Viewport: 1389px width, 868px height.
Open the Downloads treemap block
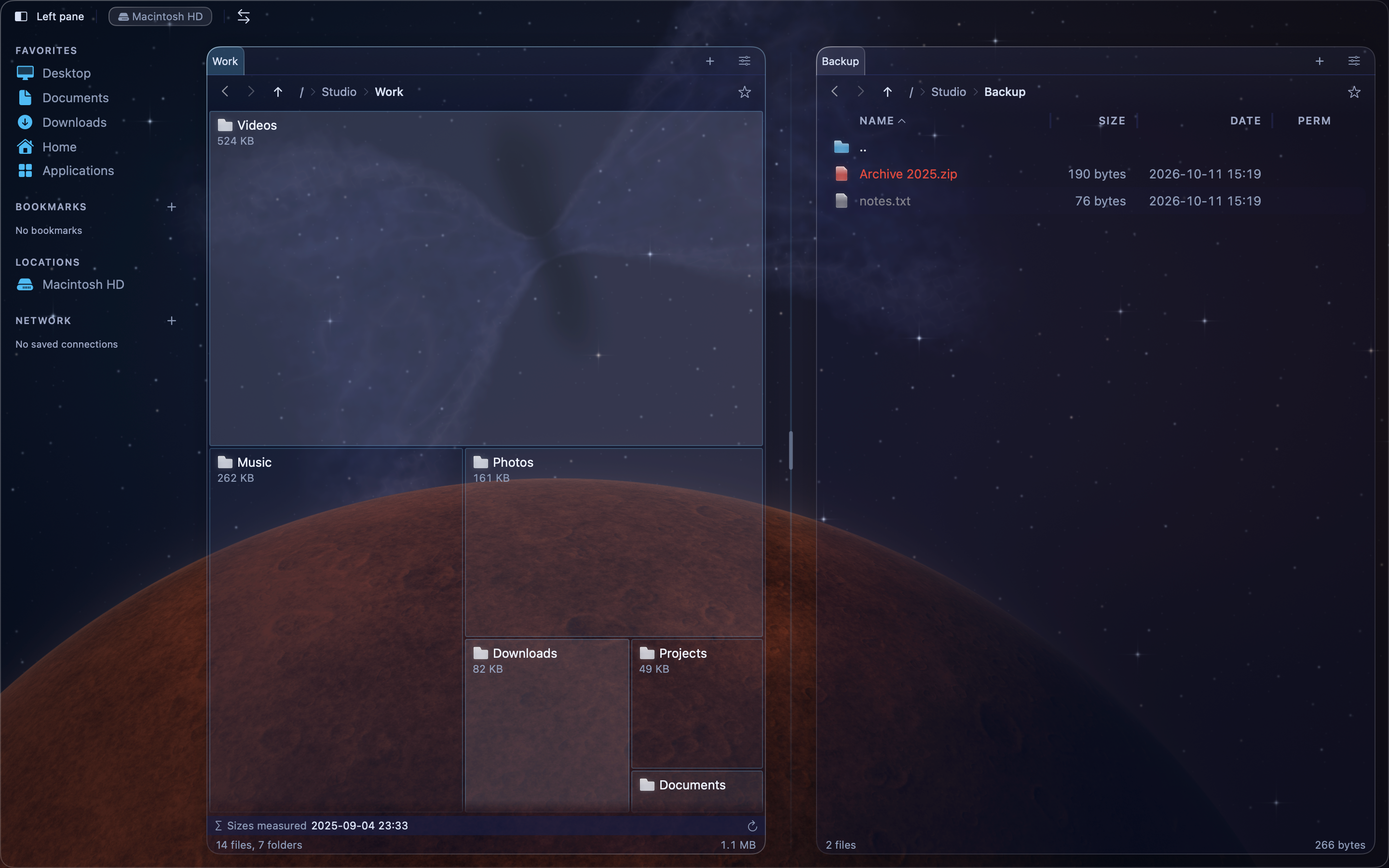pyautogui.click(x=546, y=726)
